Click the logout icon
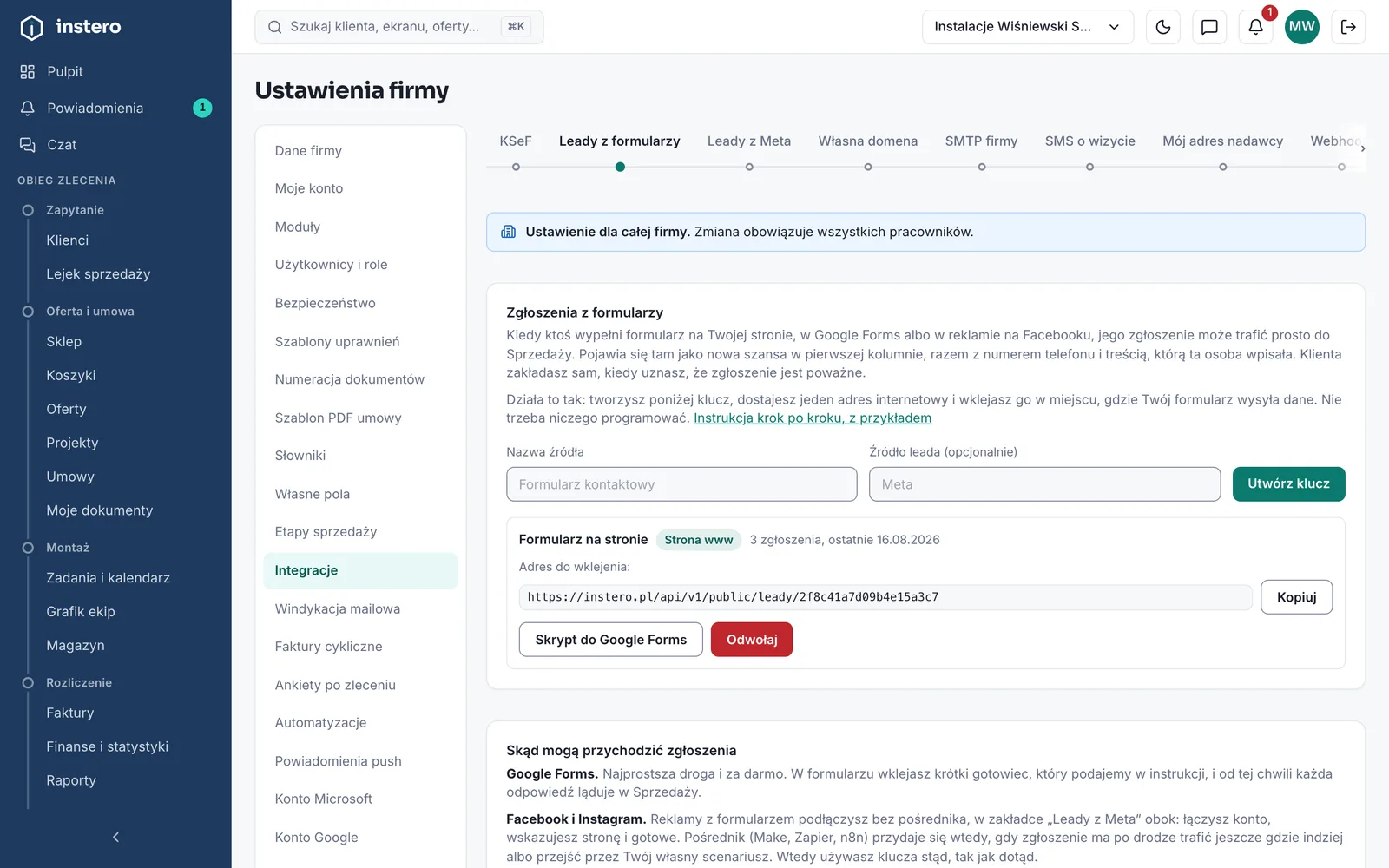Screen dimensions: 1389x868 coord(1348,27)
